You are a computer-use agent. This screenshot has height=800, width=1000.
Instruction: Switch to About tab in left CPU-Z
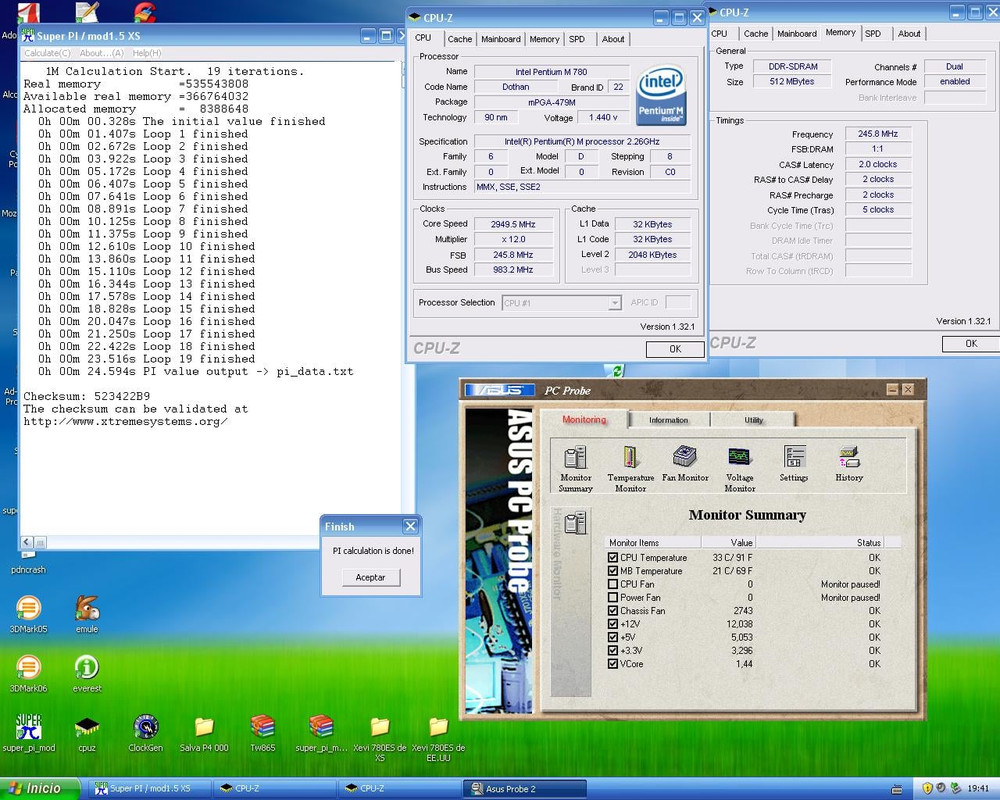[613, 39]
